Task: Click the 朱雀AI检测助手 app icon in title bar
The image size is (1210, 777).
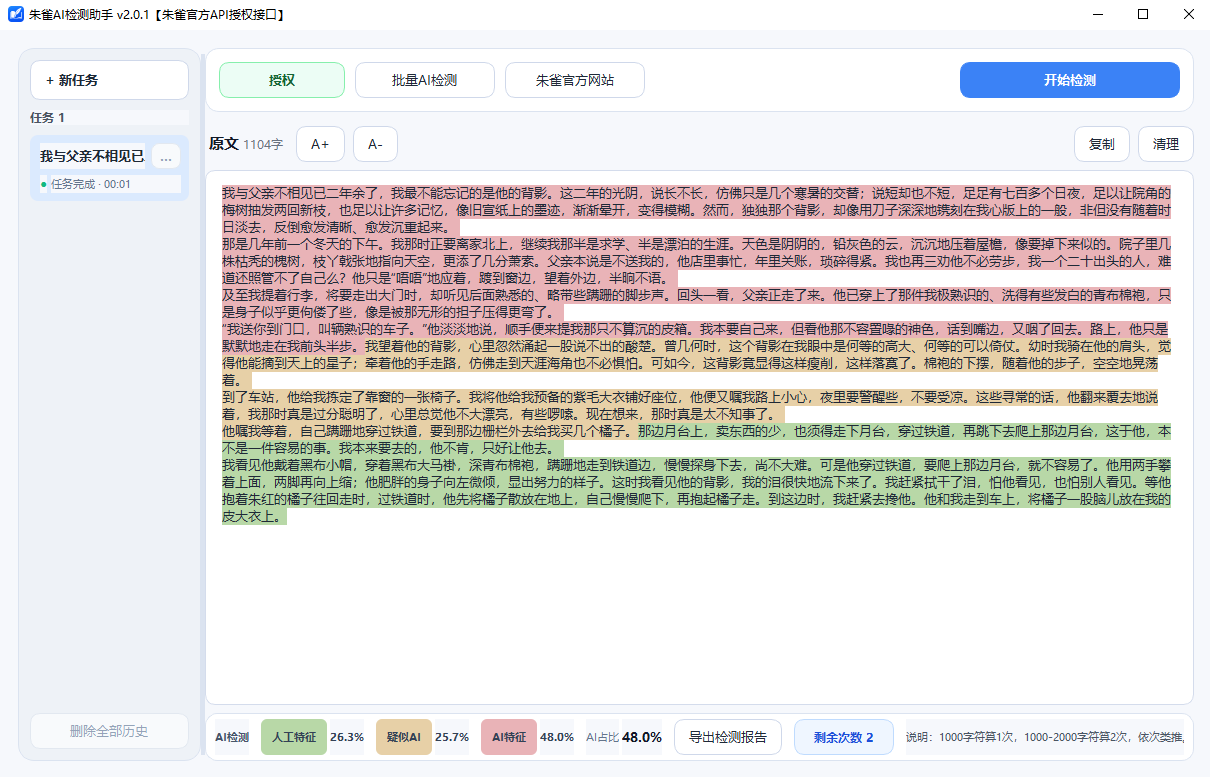Action: tap(15, 15)
